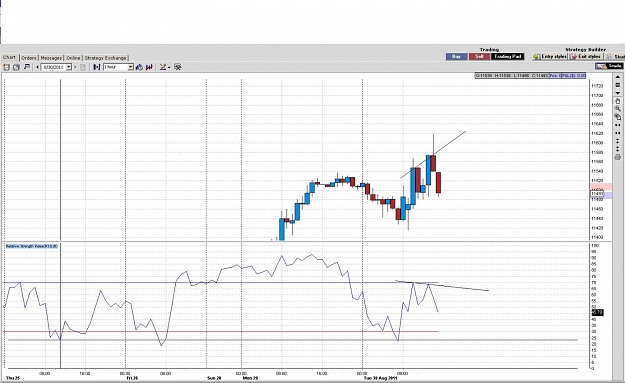Open the Strategy Exchange tab
Viewport: 625px width, 383px height.
pos(105,58)
